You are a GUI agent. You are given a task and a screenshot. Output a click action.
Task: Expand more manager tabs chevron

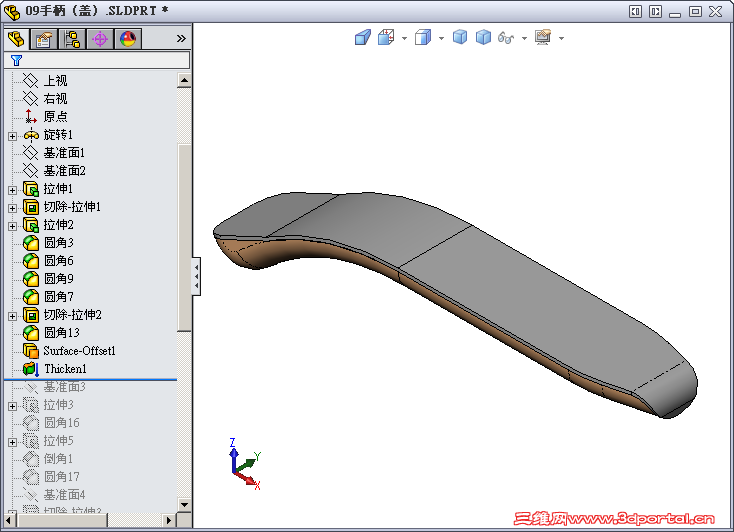click(x=181, y=38)
